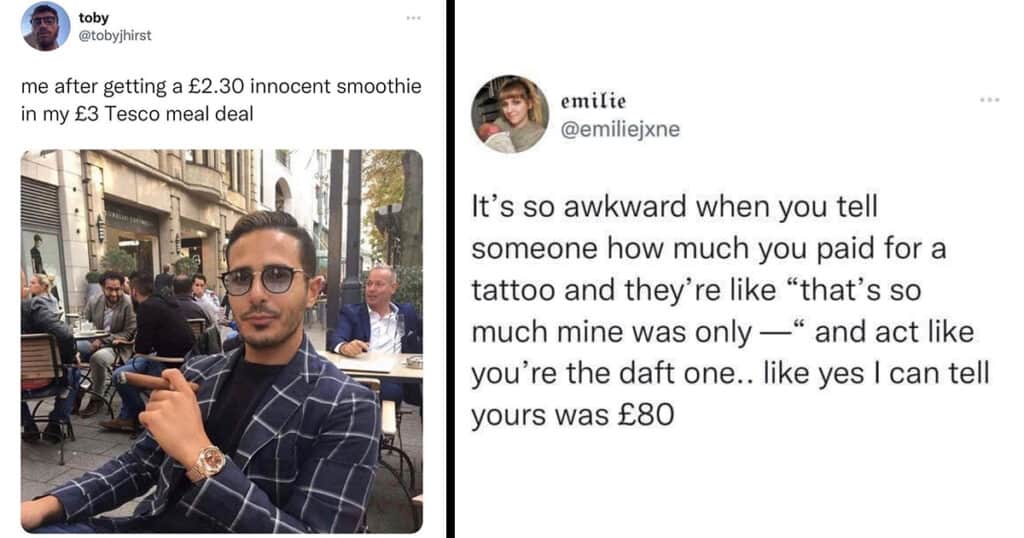Viewport: 1024px width, 538px height.
Task: Click the black divider between the tweets
Action: coord(450,269)
